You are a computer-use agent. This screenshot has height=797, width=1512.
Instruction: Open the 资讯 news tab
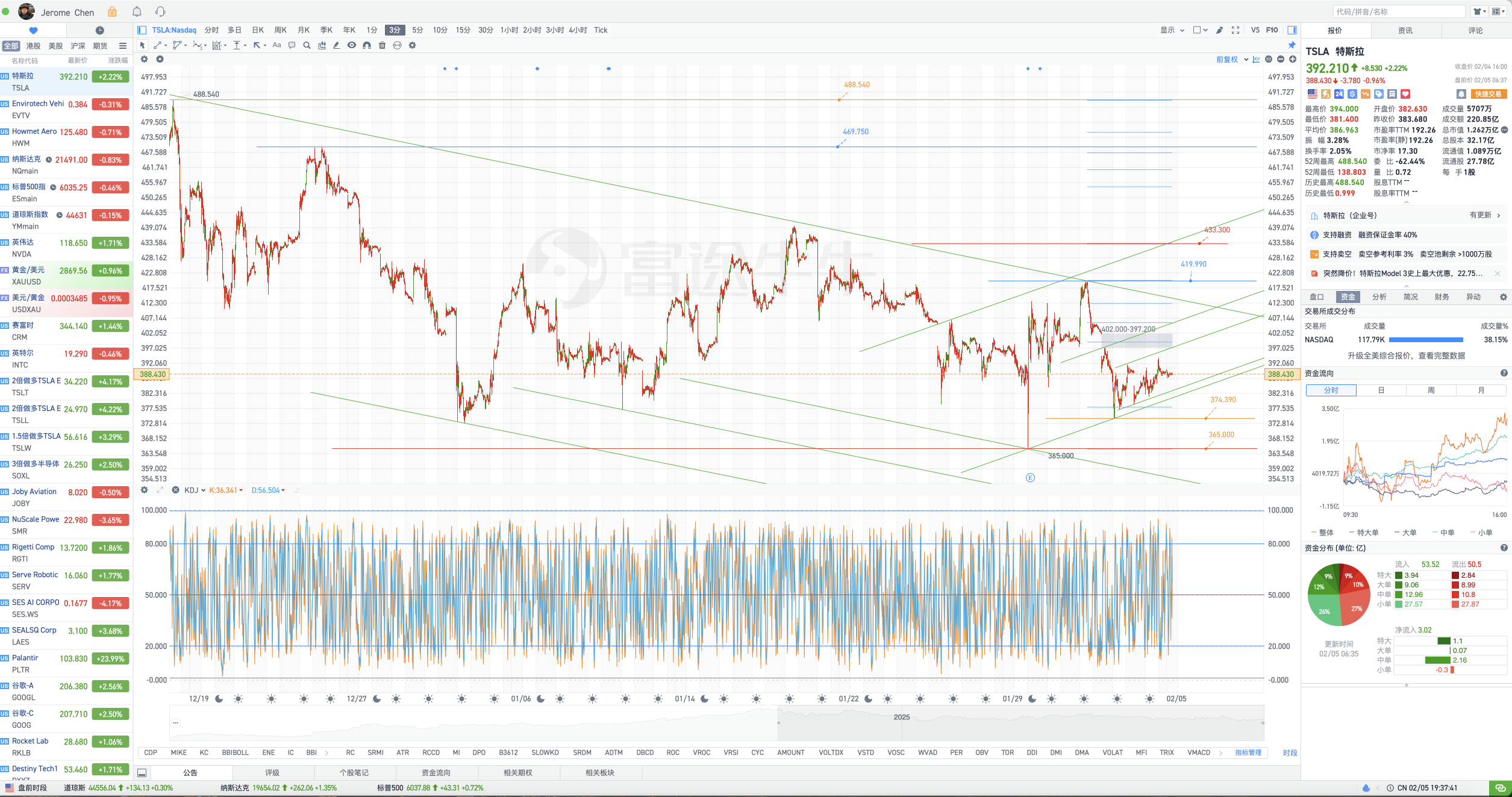(x=1405, y=31)
